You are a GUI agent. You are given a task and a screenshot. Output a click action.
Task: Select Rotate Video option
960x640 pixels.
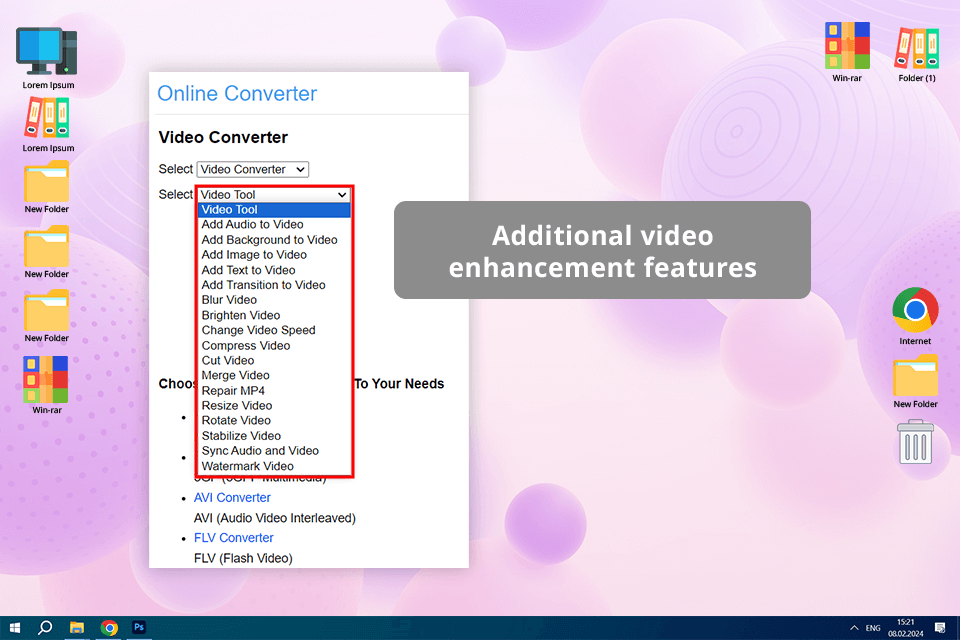274,421
